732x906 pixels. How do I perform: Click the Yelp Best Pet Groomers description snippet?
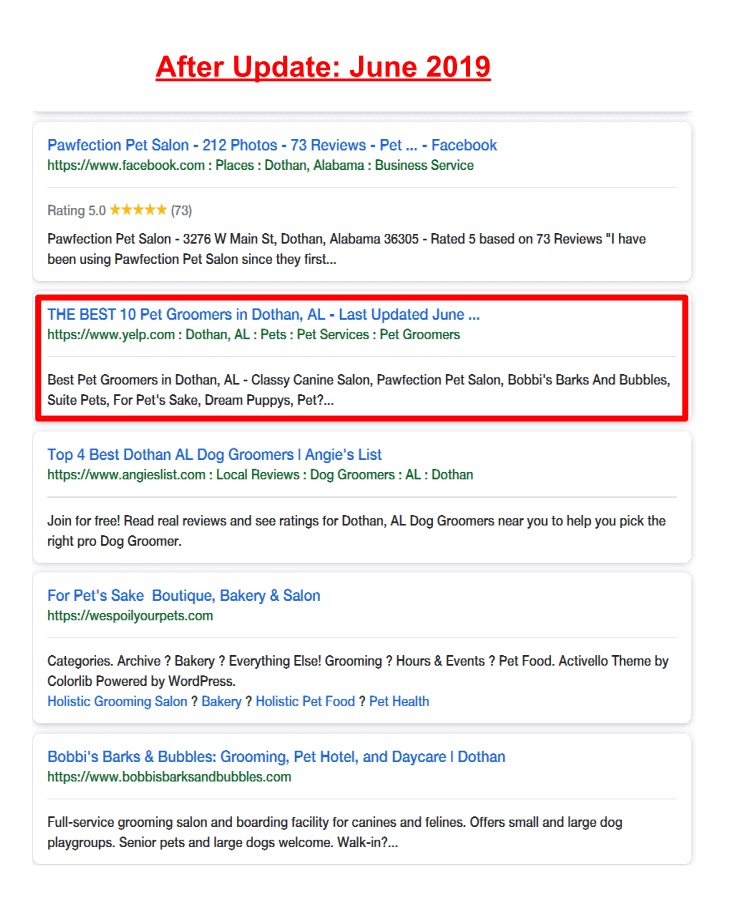pos(359,390)
